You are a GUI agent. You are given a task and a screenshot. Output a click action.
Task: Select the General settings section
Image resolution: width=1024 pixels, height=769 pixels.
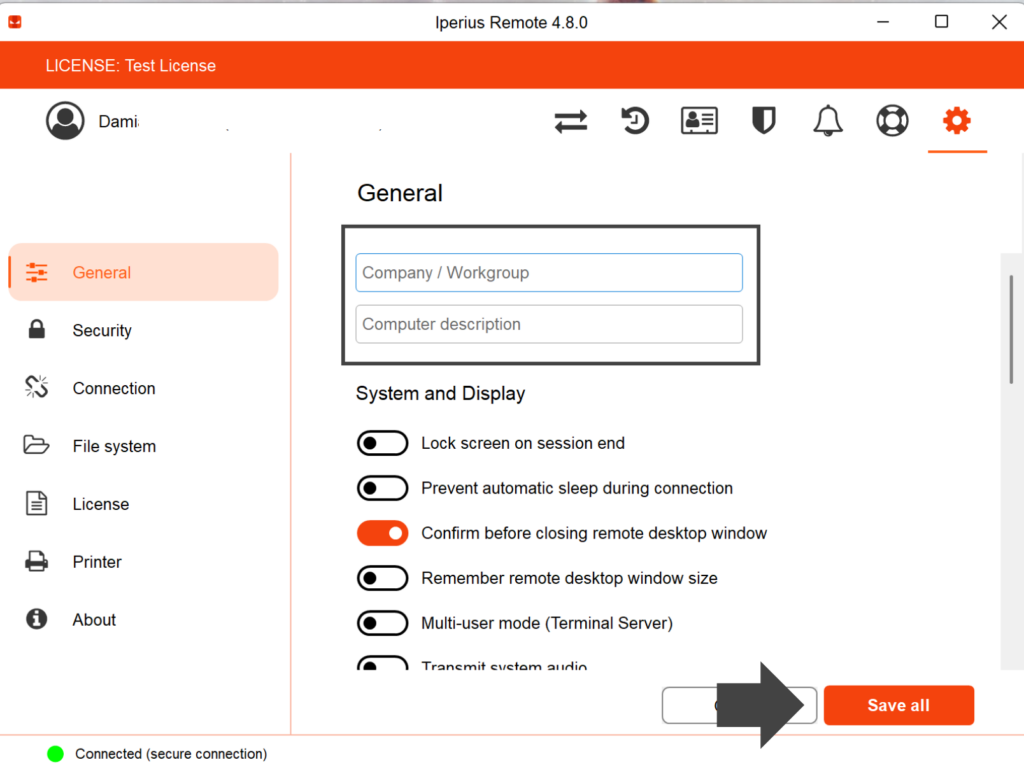(144, 272)
